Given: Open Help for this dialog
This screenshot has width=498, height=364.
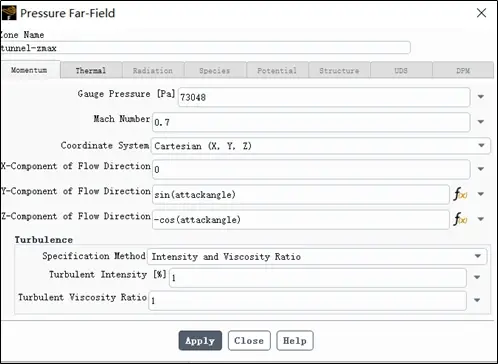Looking at the screenshot, I should 295,341.
